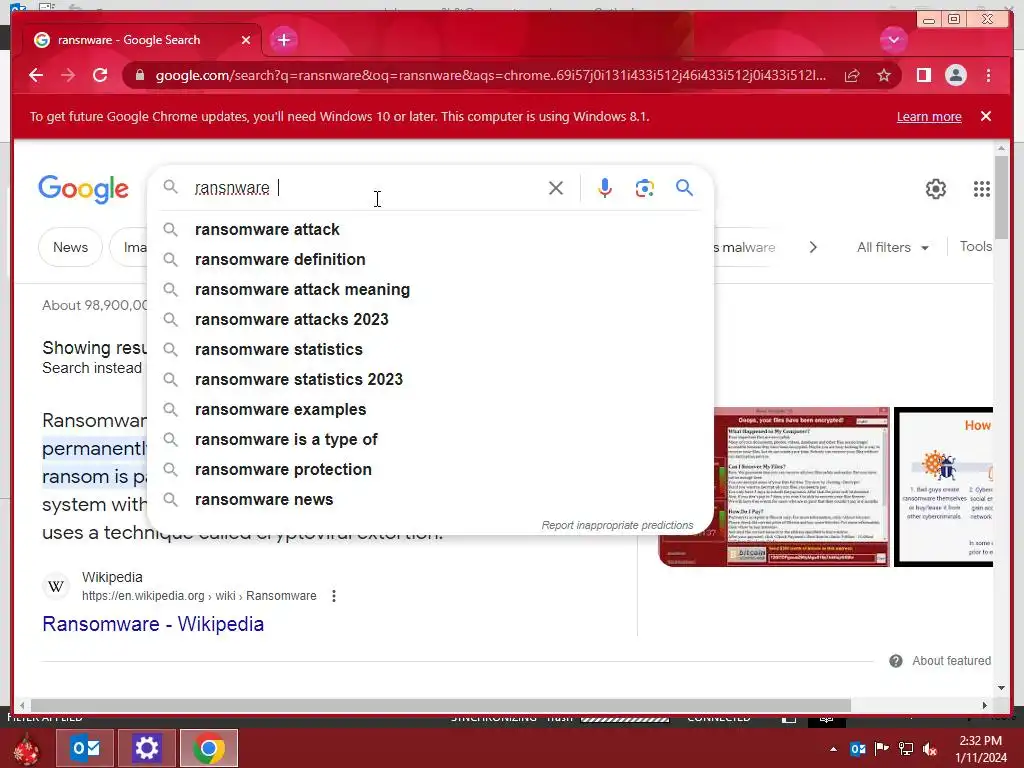Viewport: 1024px width, 768px height.
Task: Click the Google logo
Action: 83,189
